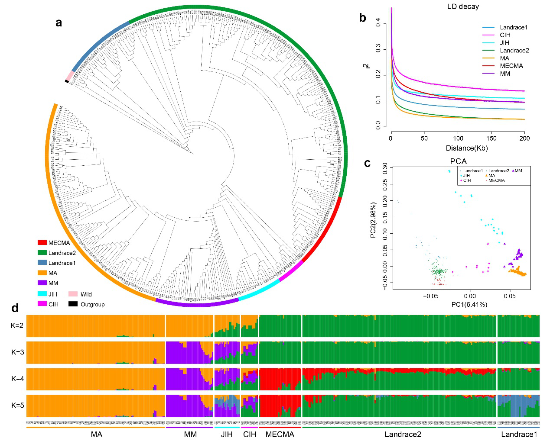Screen dimensions: 550x441
Task: Click the purple MM tree legend swatch
Action: [42, 282]
